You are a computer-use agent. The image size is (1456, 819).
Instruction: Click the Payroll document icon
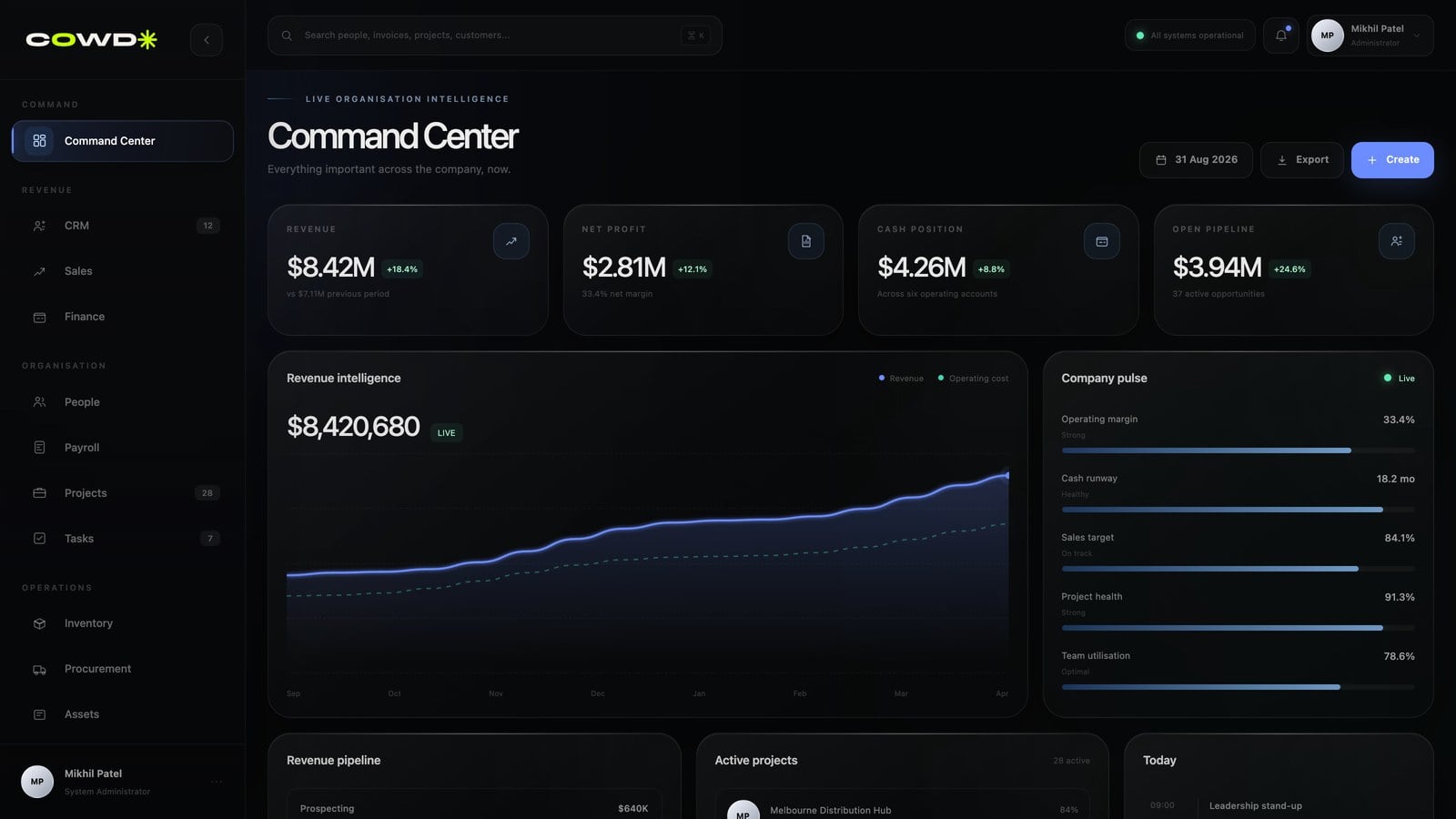(39, 448)
